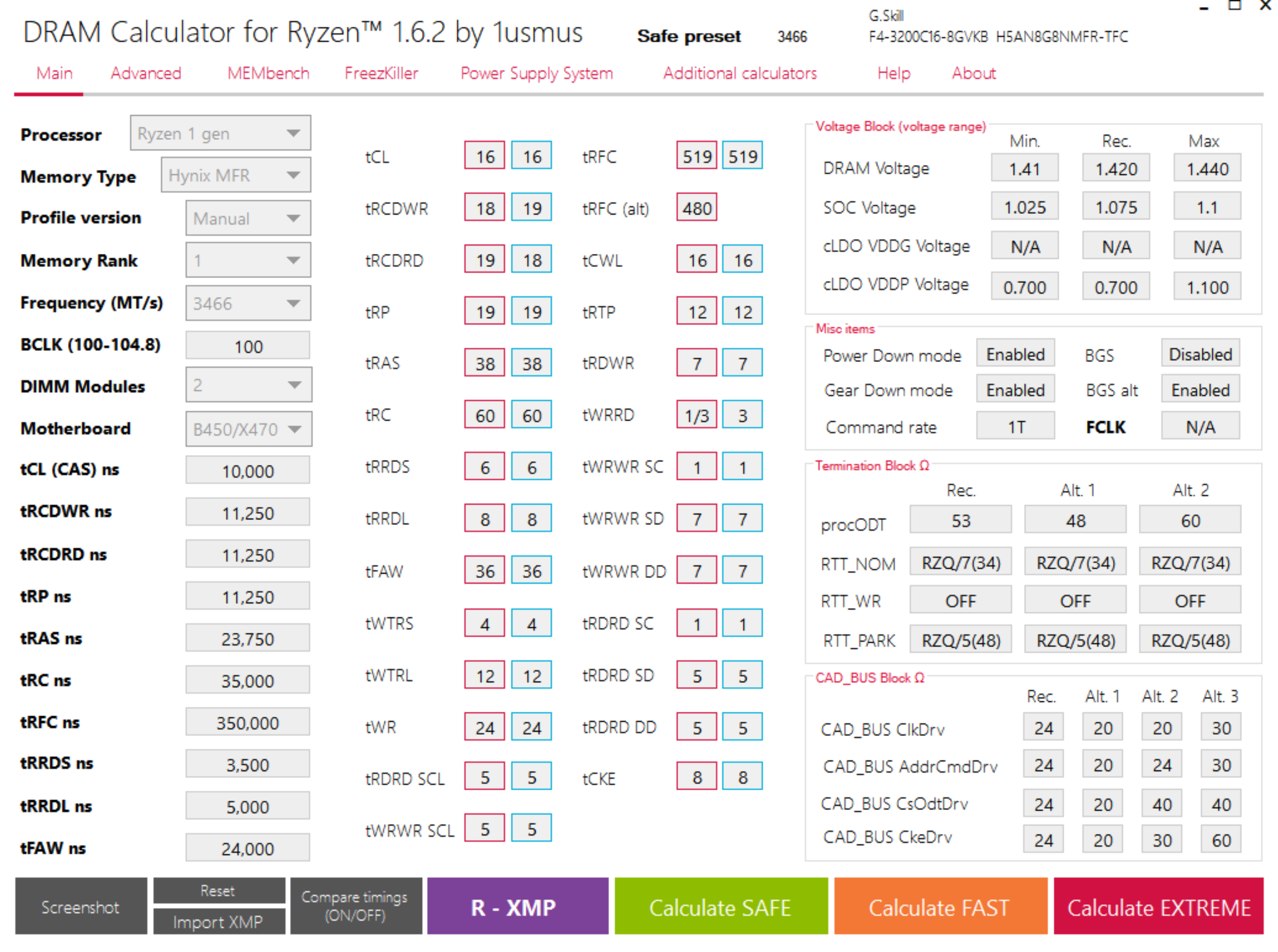
Task: Open the Frequency (MT/s) dropdown
Action: pyautogui.click(x=248, y=303)
